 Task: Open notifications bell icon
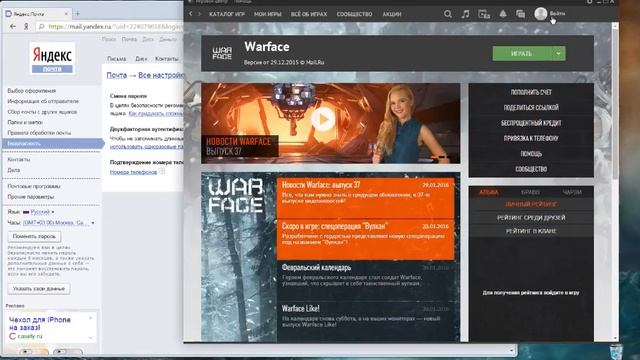[503, 14]
